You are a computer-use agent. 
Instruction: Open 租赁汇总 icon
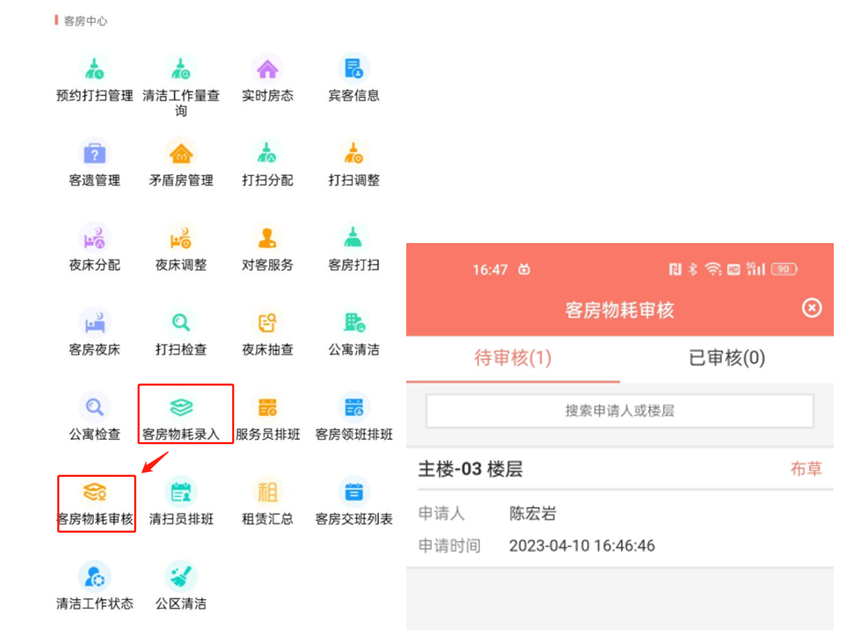pyautogui.click(x=267, y=492)
